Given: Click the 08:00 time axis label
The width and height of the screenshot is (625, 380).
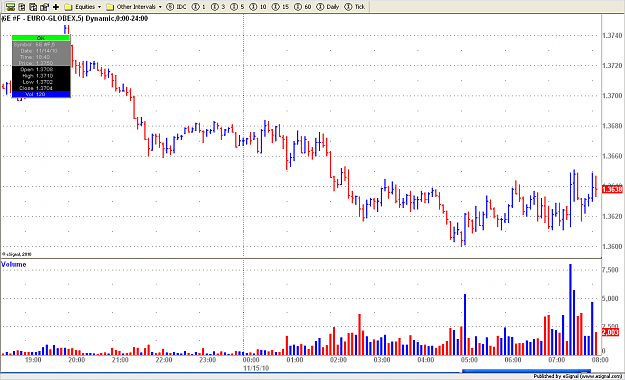Looking at the screenshot, I should pyautogui.click(x=600, y=360).
